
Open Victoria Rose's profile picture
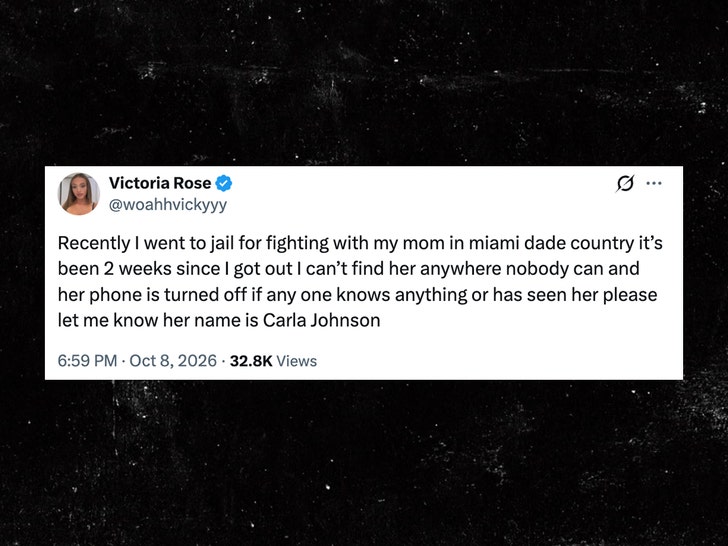coord(78,194)
